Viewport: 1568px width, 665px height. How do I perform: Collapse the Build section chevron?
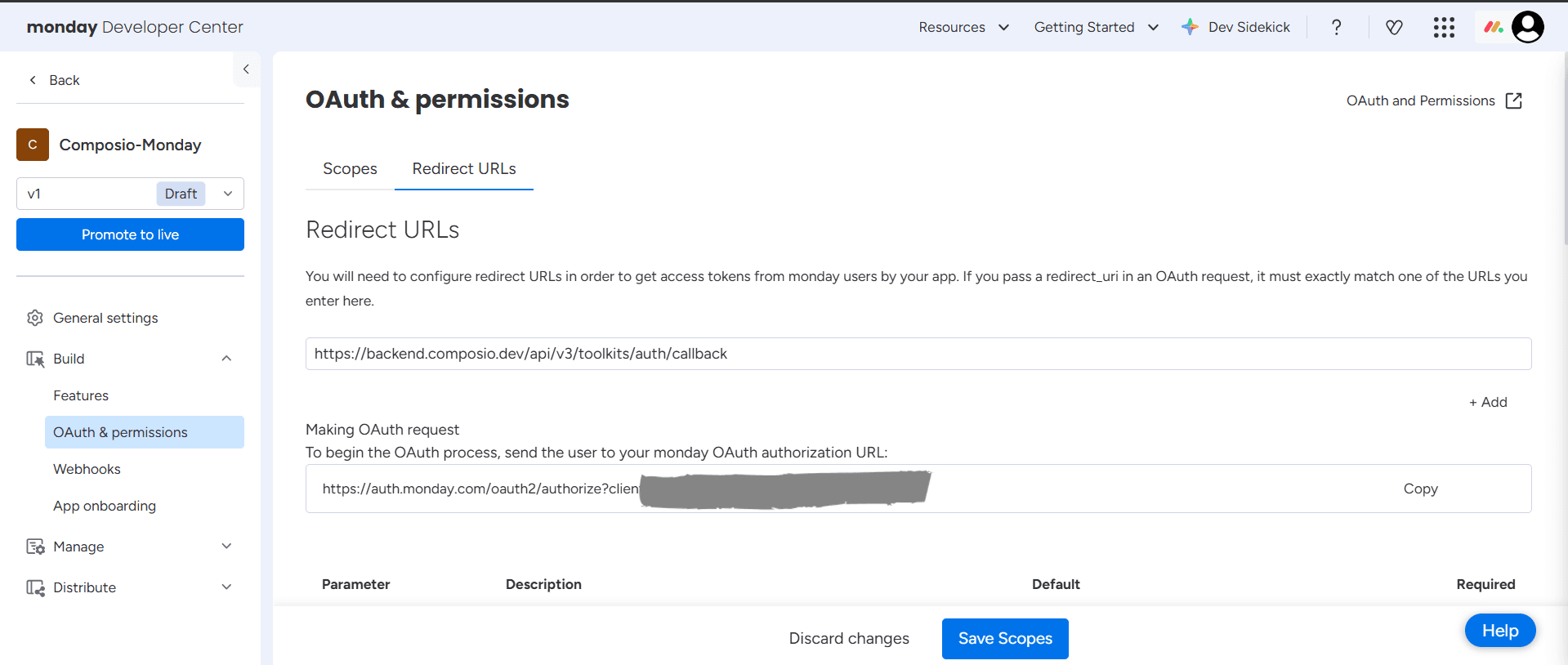[226, 359]
